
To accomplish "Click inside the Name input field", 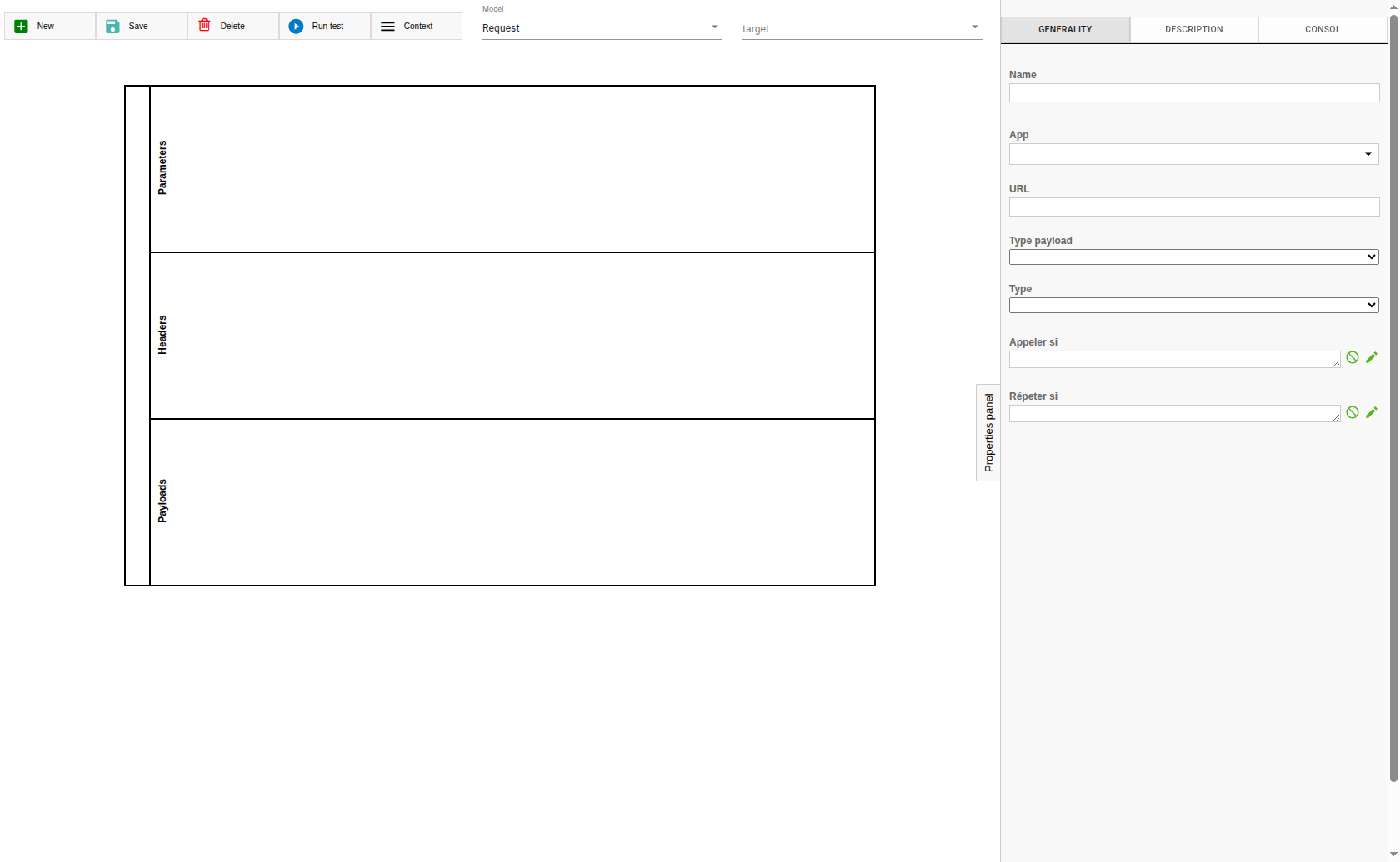I will tap(1193, 92).
